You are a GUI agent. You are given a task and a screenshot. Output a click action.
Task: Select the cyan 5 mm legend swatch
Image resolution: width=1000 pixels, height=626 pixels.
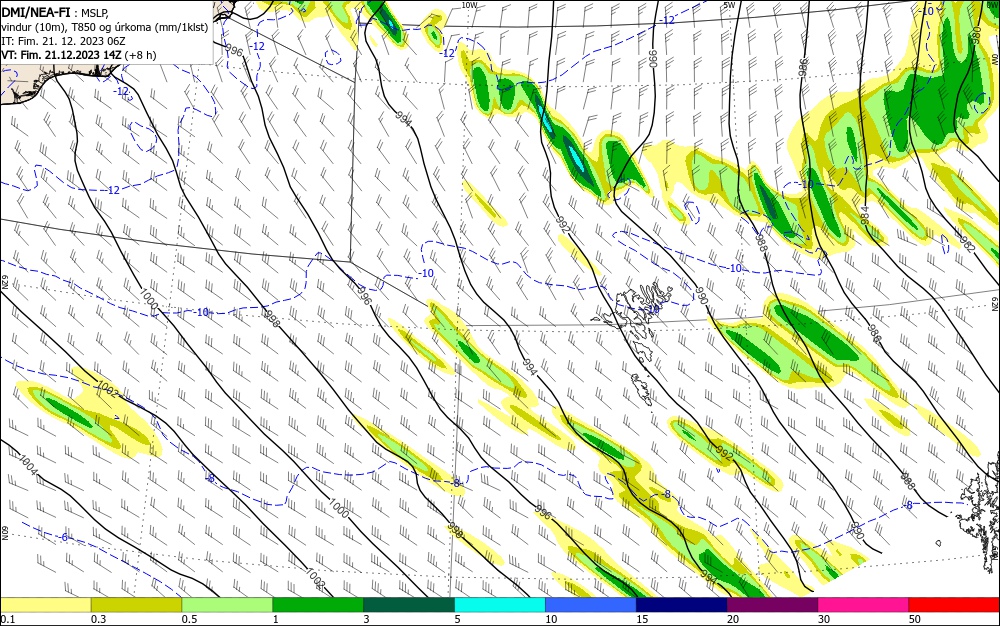[500, 605]
